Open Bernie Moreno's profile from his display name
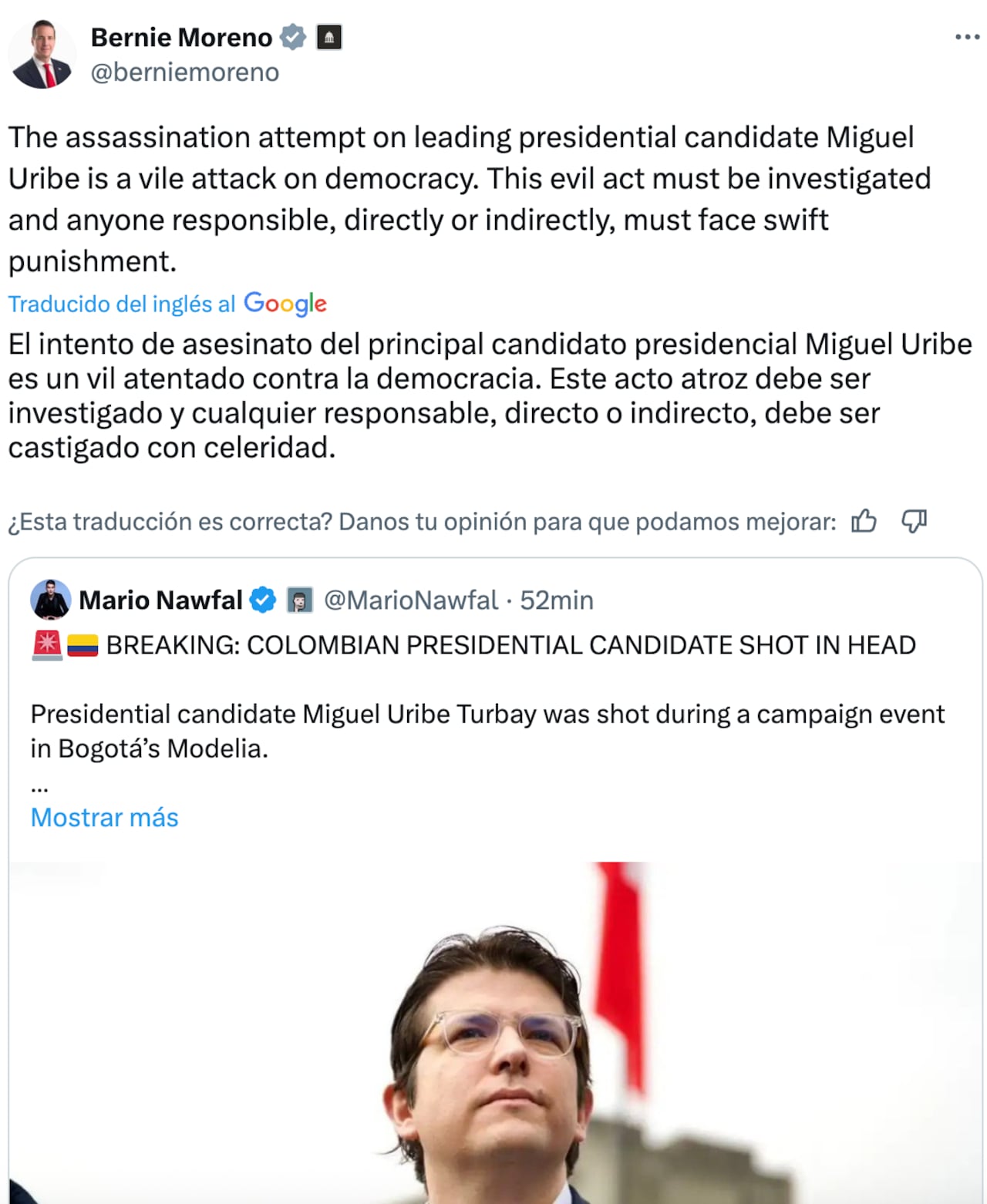This screenshot has width=987, height=1204. pyautogui.click(x=183, y=36)
